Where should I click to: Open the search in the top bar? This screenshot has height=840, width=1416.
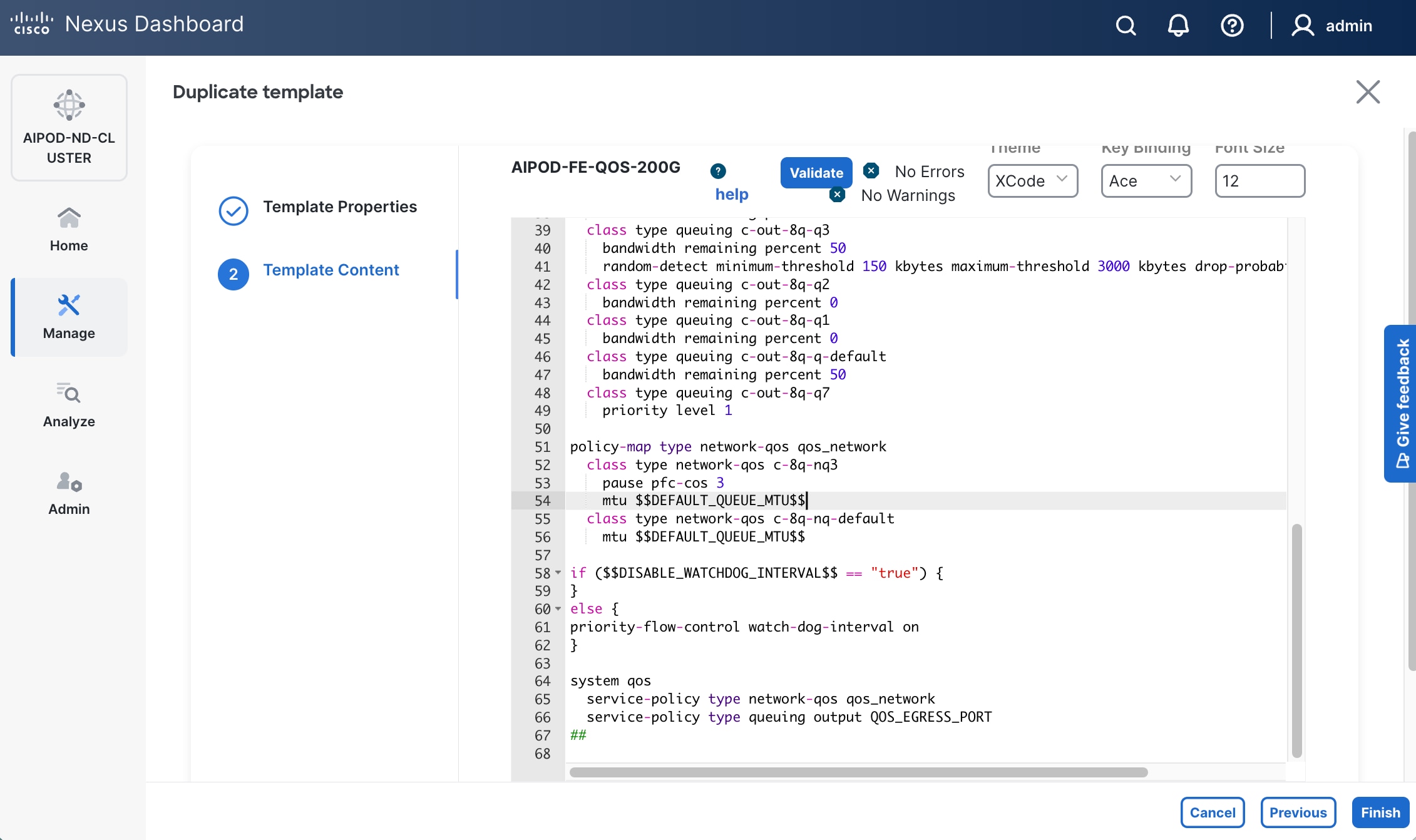[1125, 26]
